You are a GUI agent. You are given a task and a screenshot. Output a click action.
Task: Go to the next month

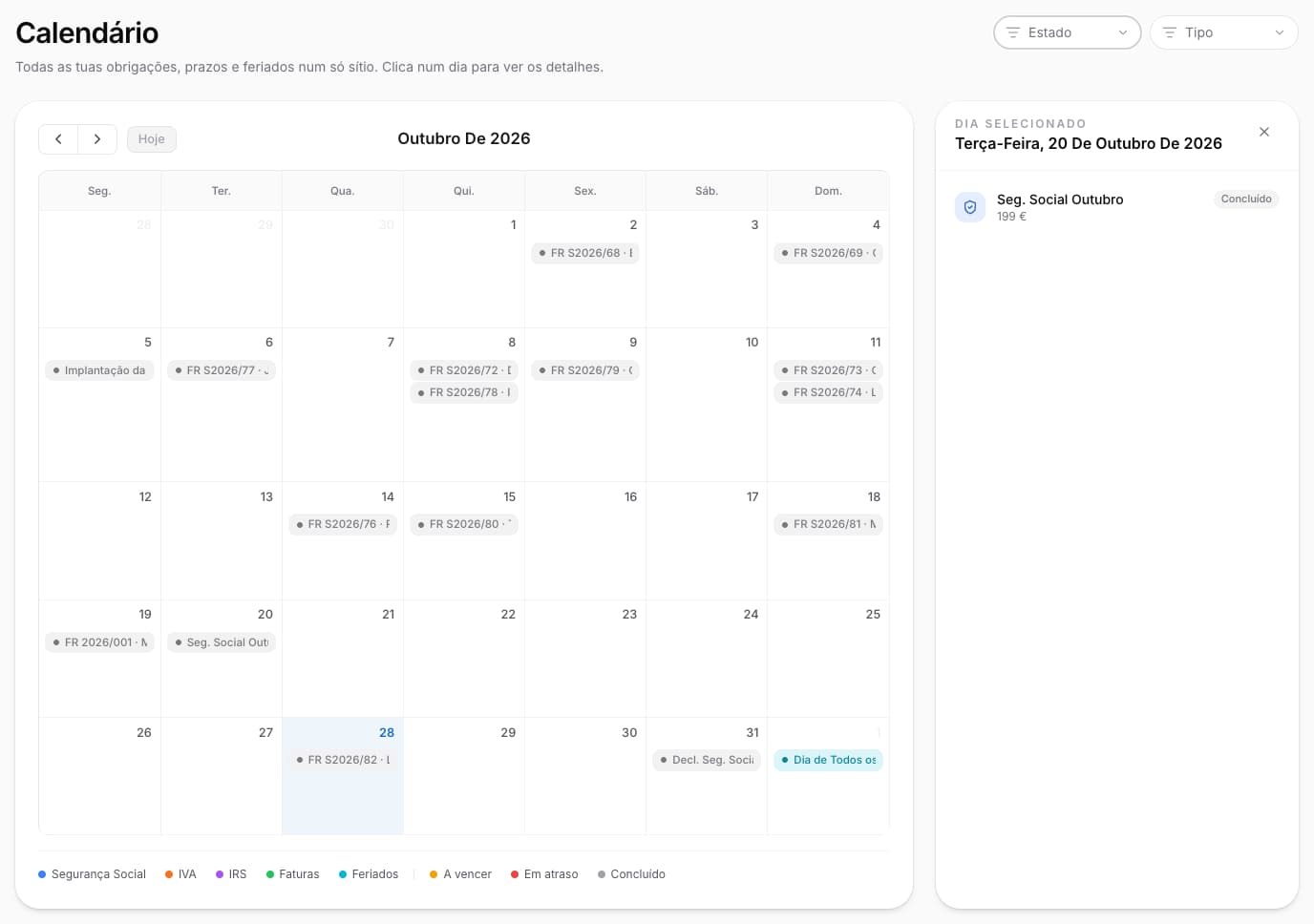(x=97, y=139)
